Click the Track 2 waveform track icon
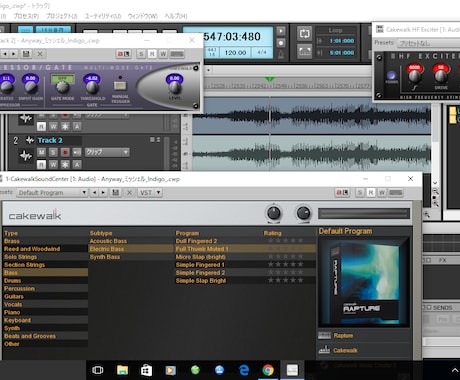This screenshot has height=380, width=460. 26,155
